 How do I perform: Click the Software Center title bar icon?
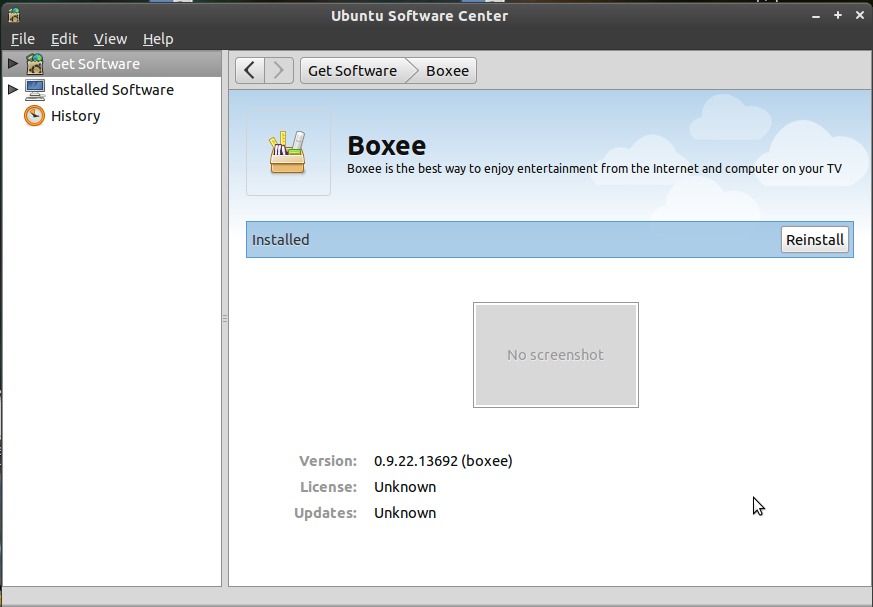coord(14,15)
